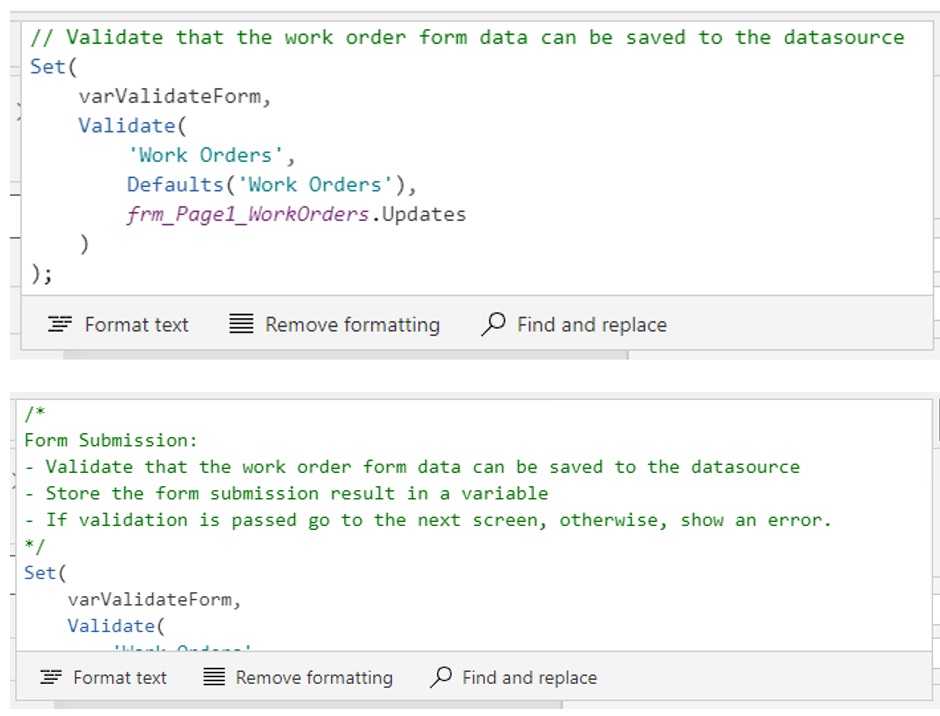Click Find and replace magnifier in top editor
Screen dimensions: 940x716
coord(493,324)
